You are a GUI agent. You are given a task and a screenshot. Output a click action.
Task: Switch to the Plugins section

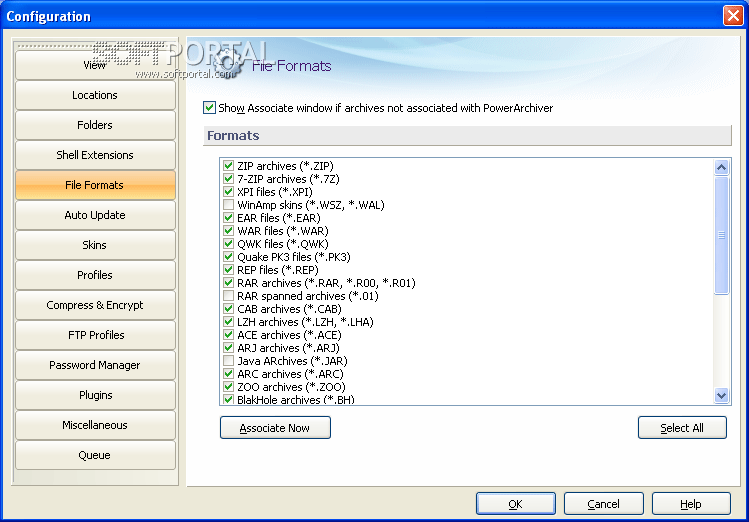click(x=95, y=395)
